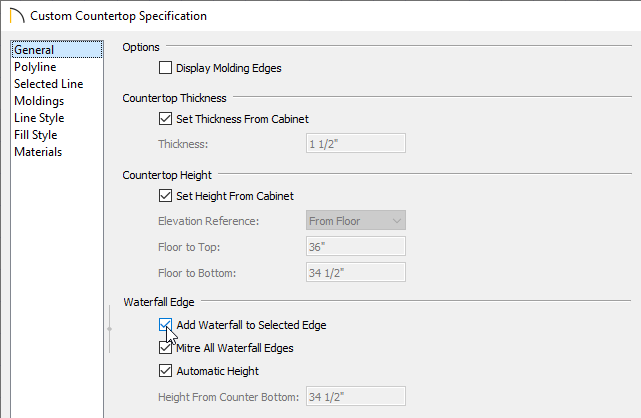The width and height of the screenshot is (641, 418).
Task: Go to the Materials panel
Action: click(x=38, y=152)
